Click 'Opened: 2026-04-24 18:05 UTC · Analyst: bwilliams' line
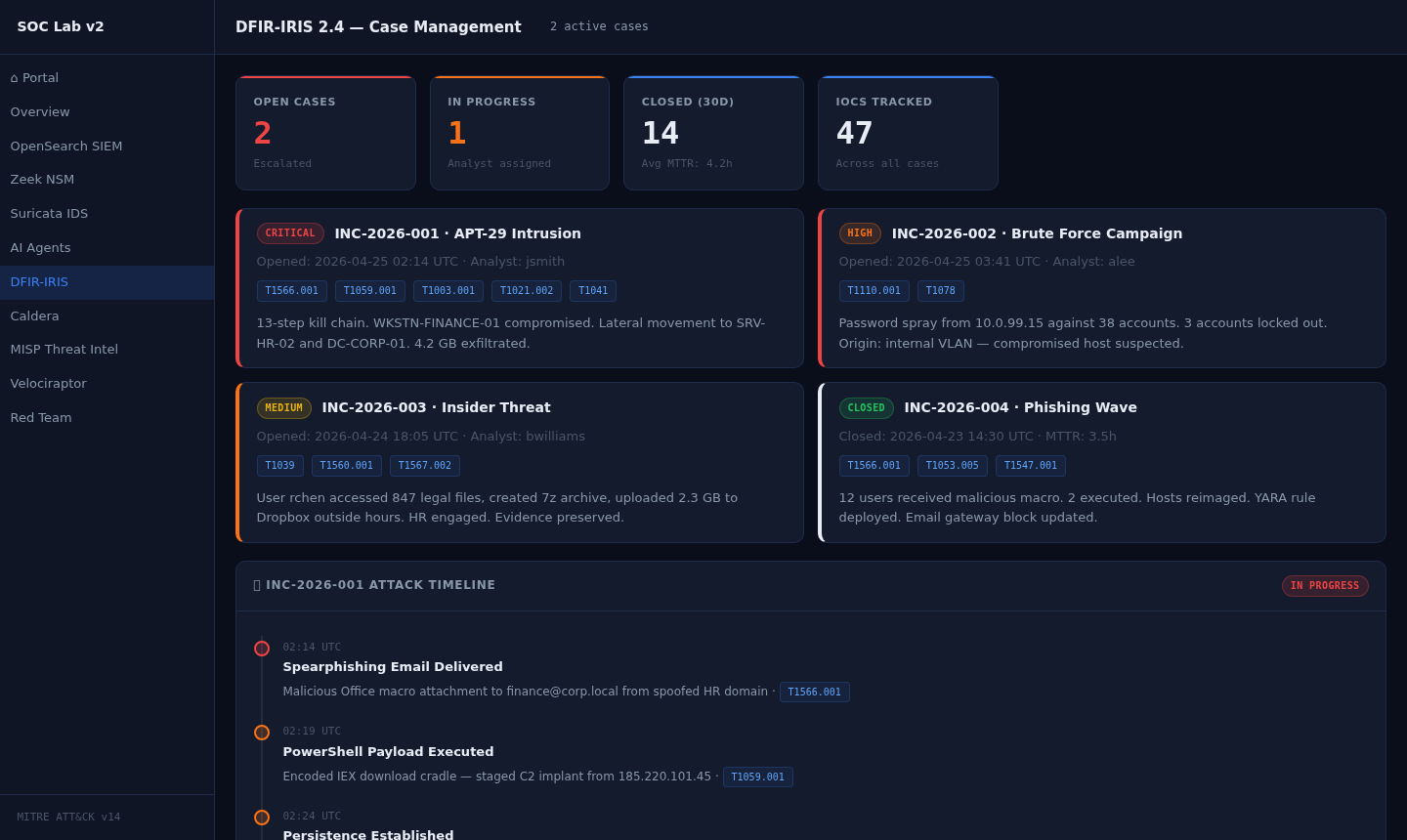 pyautogui.click(x=421, y=437)
